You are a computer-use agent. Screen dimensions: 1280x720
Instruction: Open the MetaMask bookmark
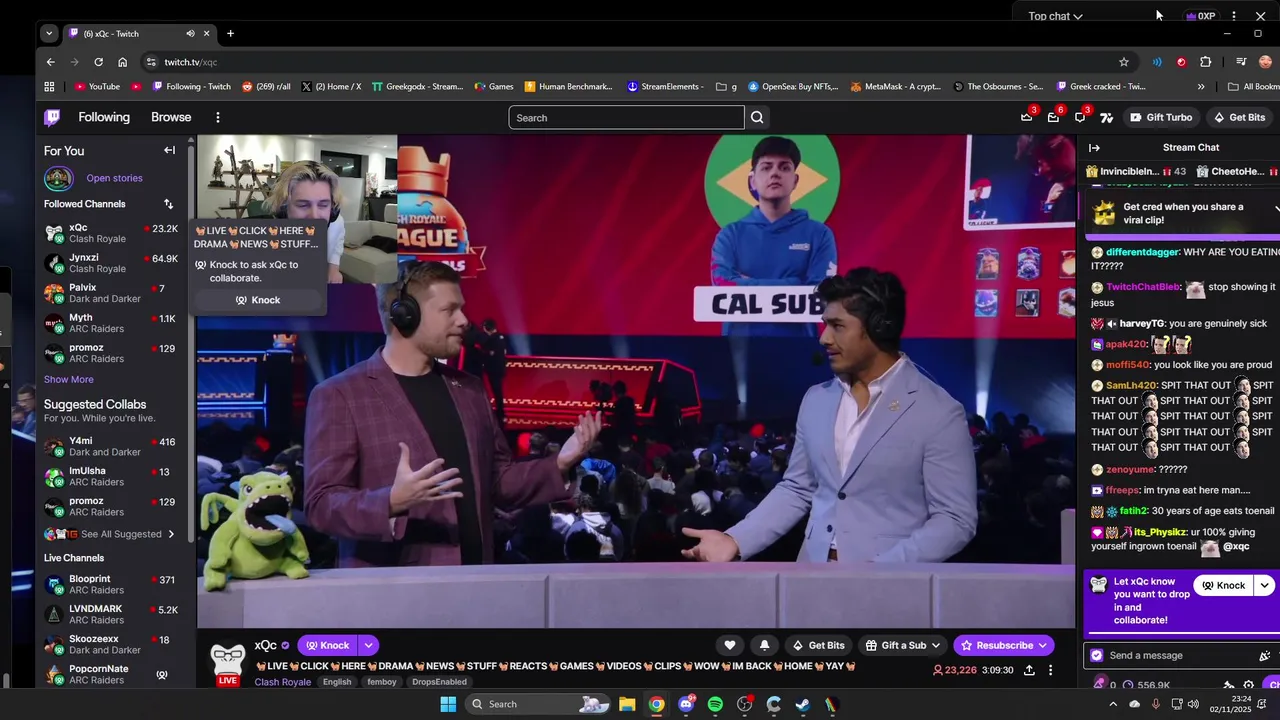pos(895,87)
